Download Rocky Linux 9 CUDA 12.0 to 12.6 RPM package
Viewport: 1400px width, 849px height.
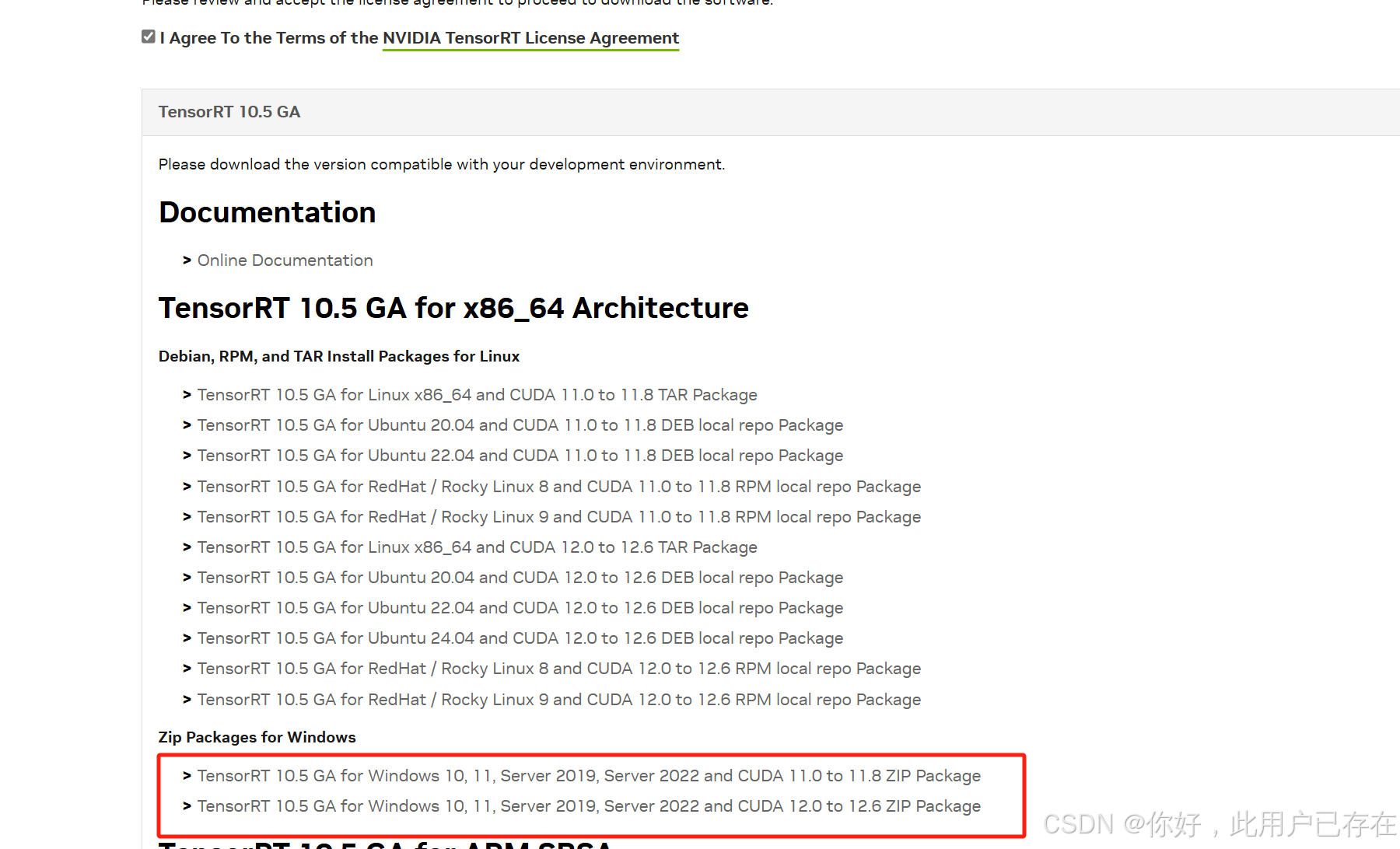(558, 700)
